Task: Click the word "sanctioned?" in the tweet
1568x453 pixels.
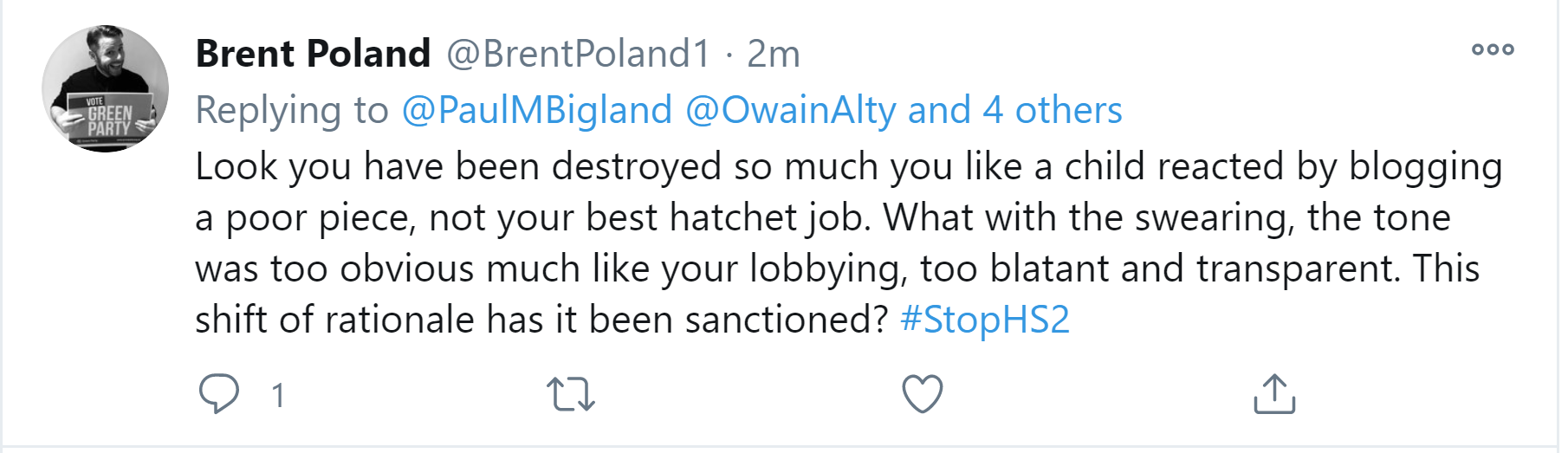Action: tap(787, 320)
